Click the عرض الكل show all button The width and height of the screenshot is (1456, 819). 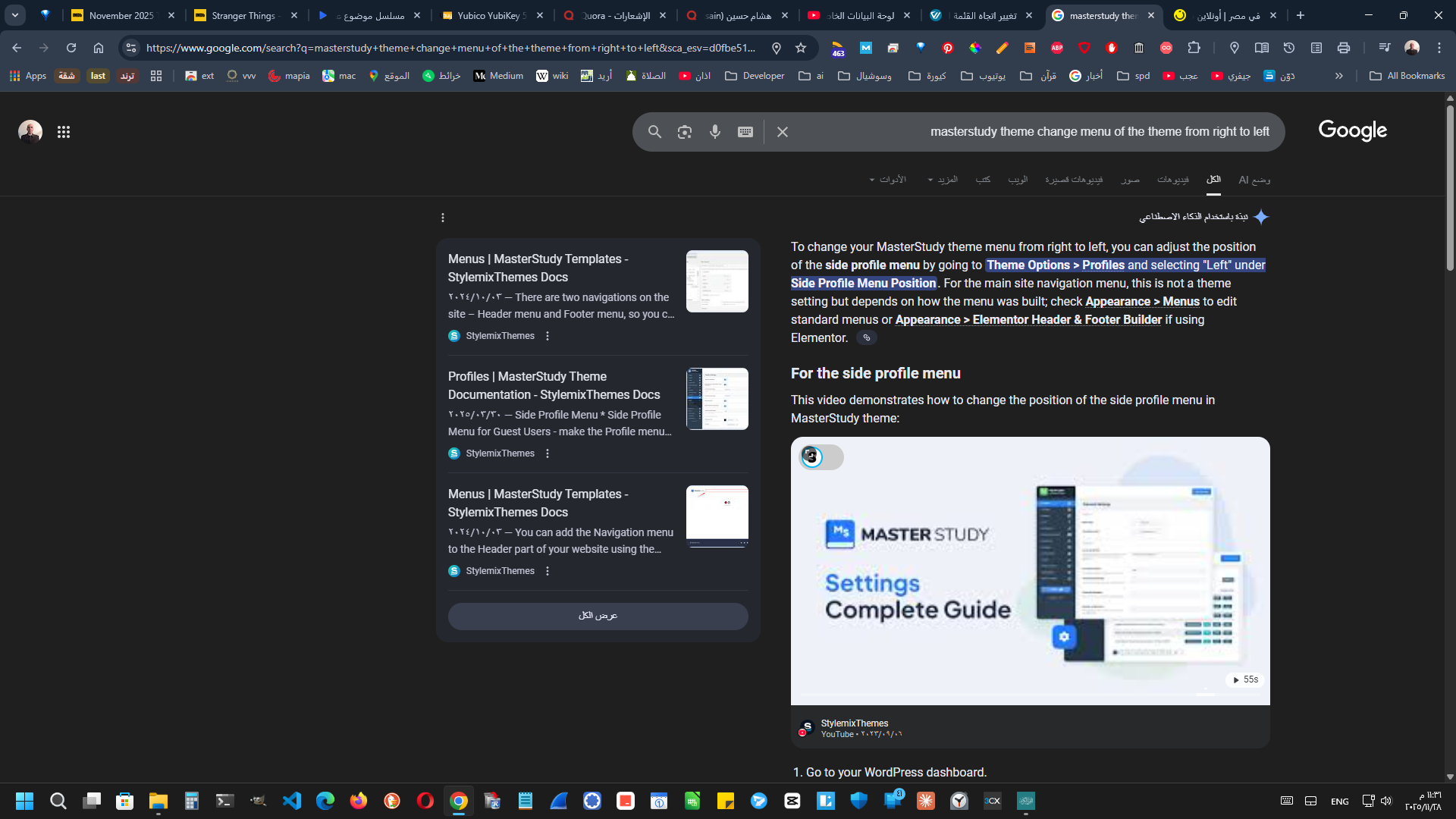(598, 616)
